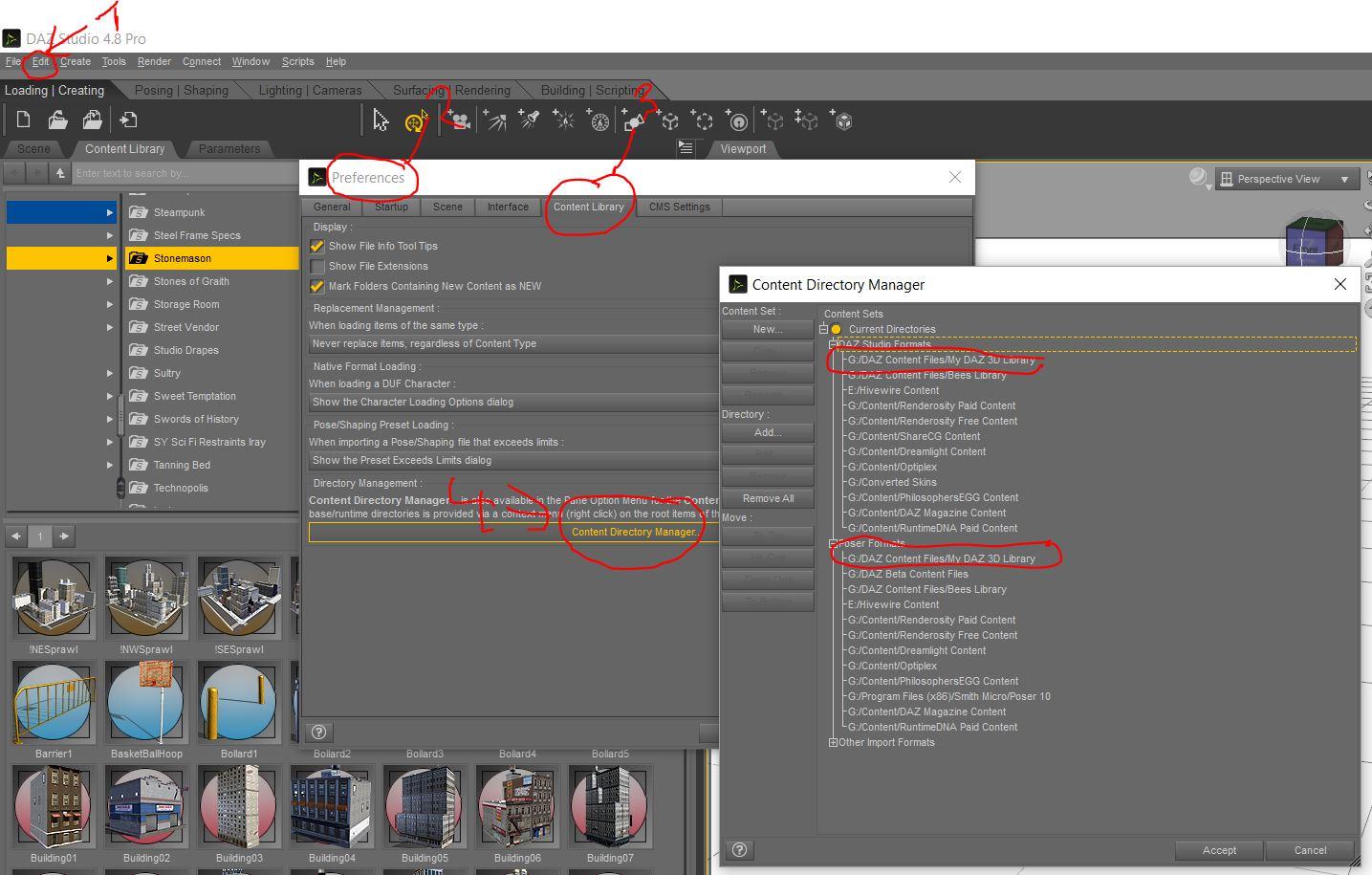Open the 'Never replace items' dropdown
Screen dimensions: 1372x875
click(x=513, y=344)
